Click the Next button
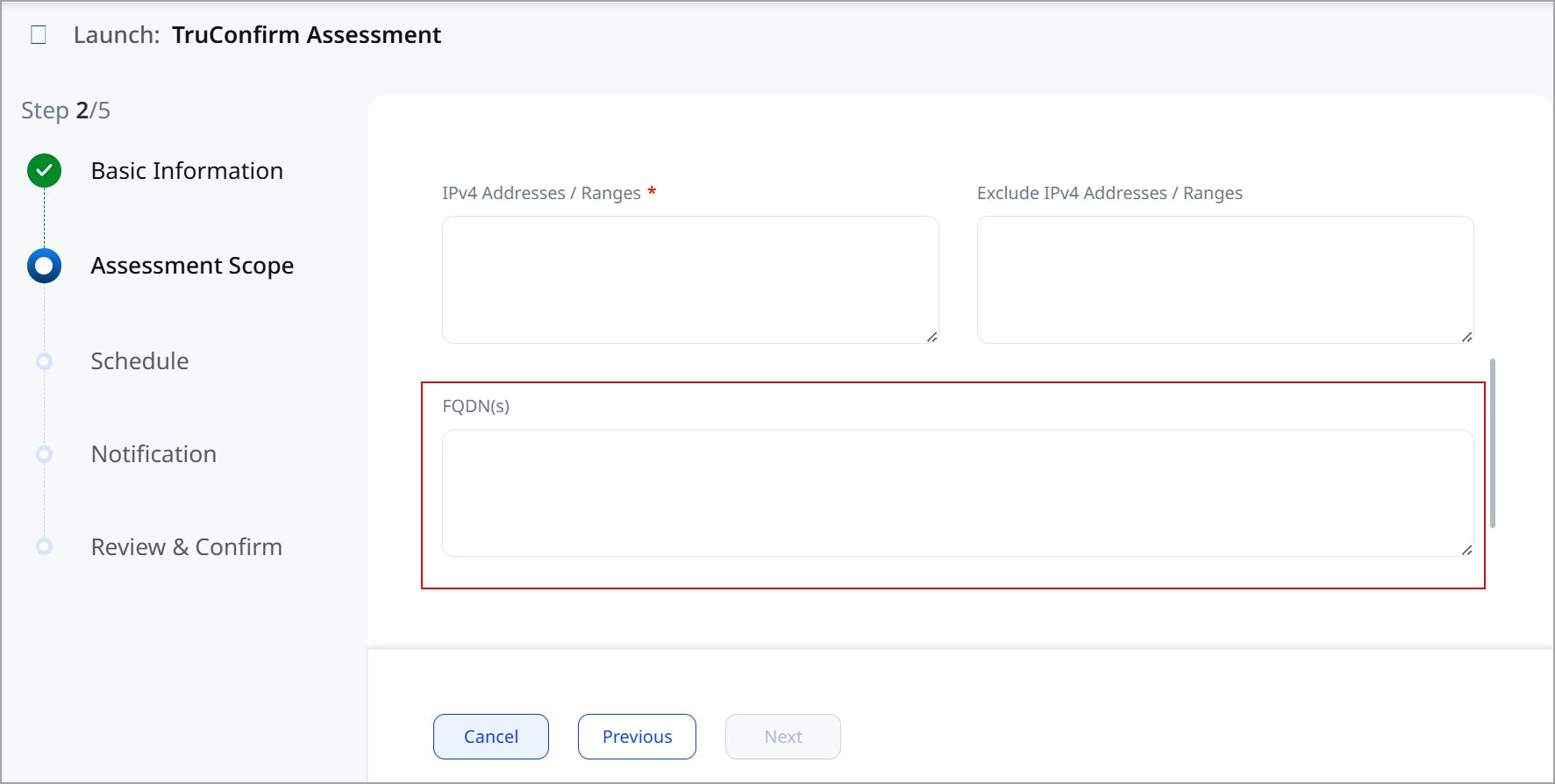The height and width of the screenshot is (784, 1555). (x=783, y=737)
